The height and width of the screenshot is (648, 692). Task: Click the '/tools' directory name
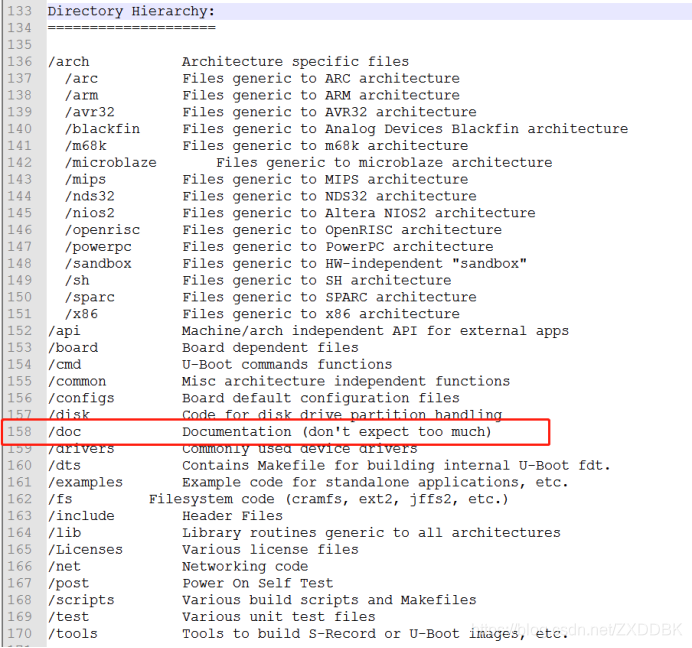pyautogui.click(x=73, y=633)
